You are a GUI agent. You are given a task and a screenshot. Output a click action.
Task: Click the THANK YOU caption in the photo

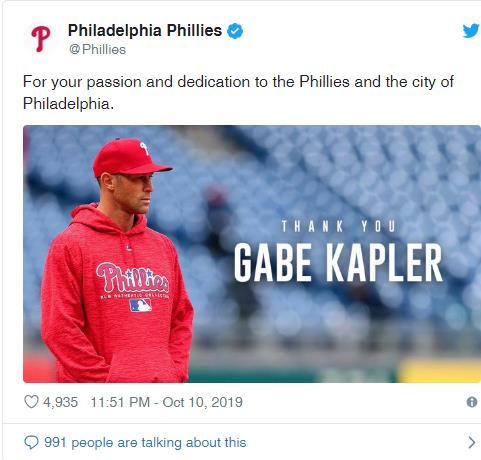tap(338, 226)
